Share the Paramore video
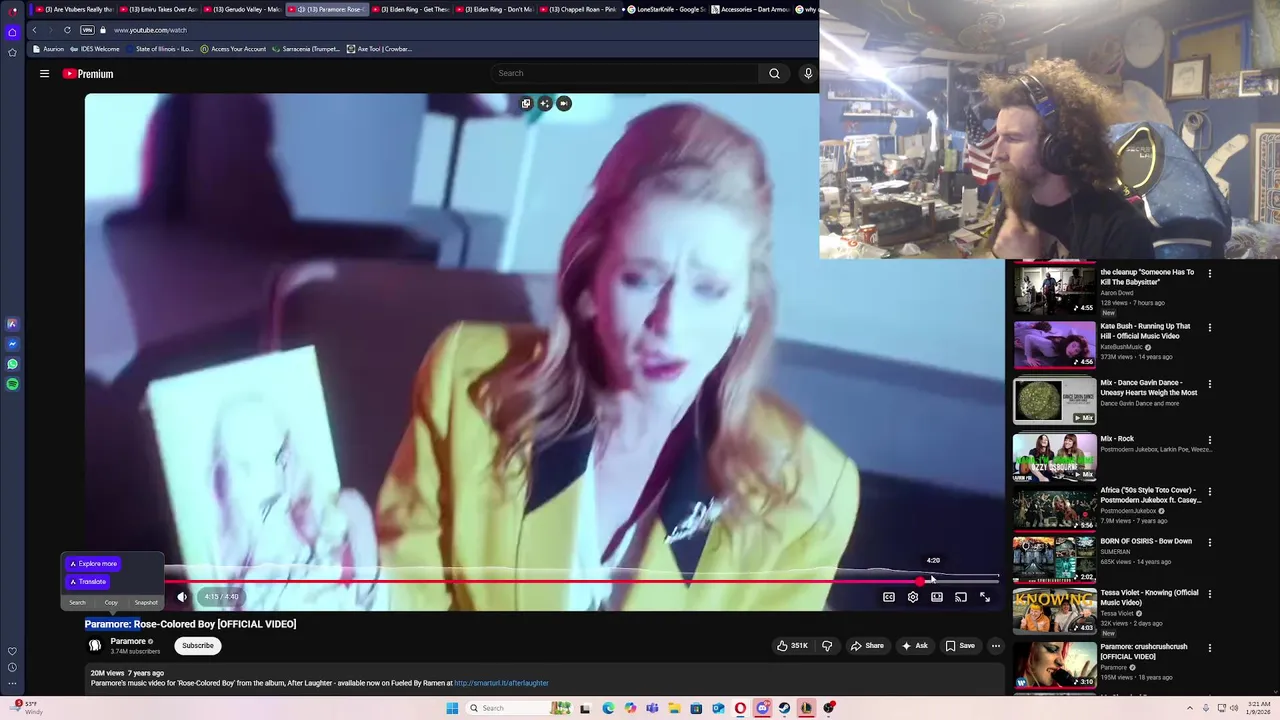Image resolution: width=1280 pixels, height=720 pixels. tap(867, 646)
